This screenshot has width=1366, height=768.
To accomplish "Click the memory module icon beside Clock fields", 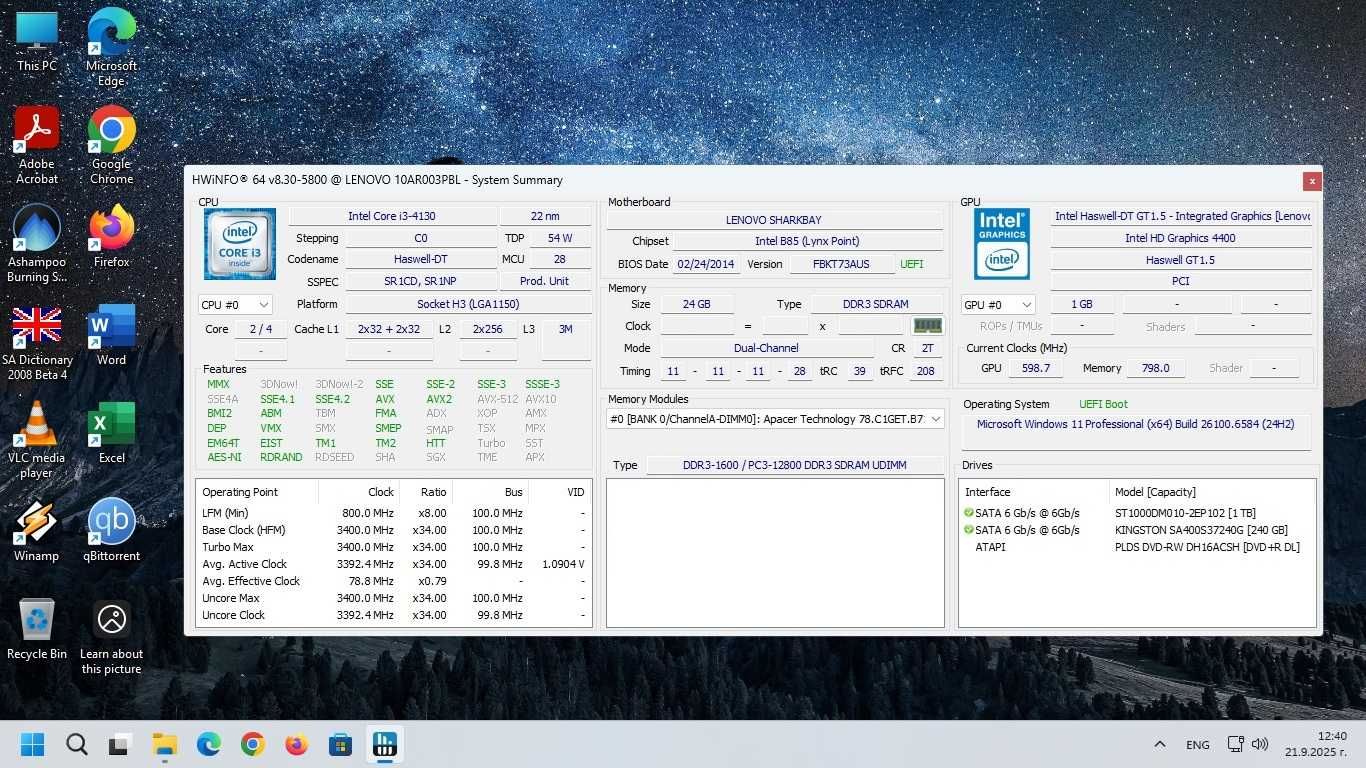I will click(x=927, y=326).
